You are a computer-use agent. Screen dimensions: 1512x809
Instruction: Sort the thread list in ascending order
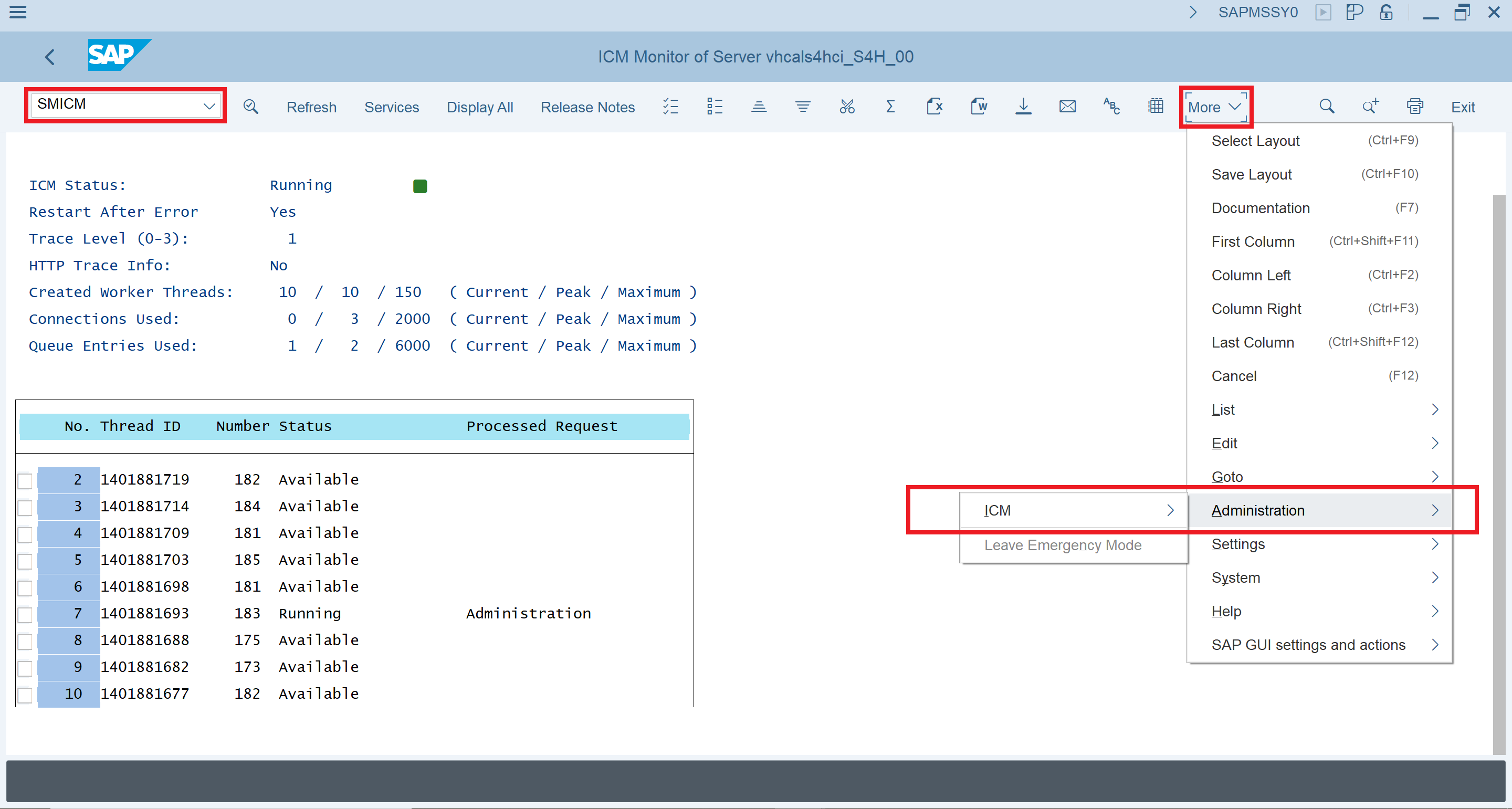(x=759, y=106)
